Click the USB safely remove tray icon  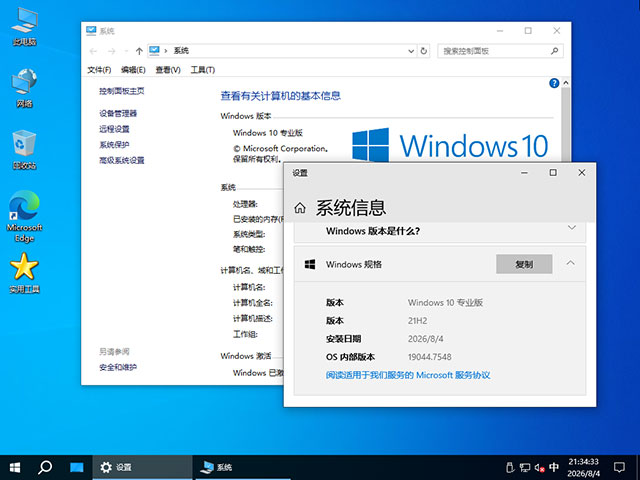509,467
